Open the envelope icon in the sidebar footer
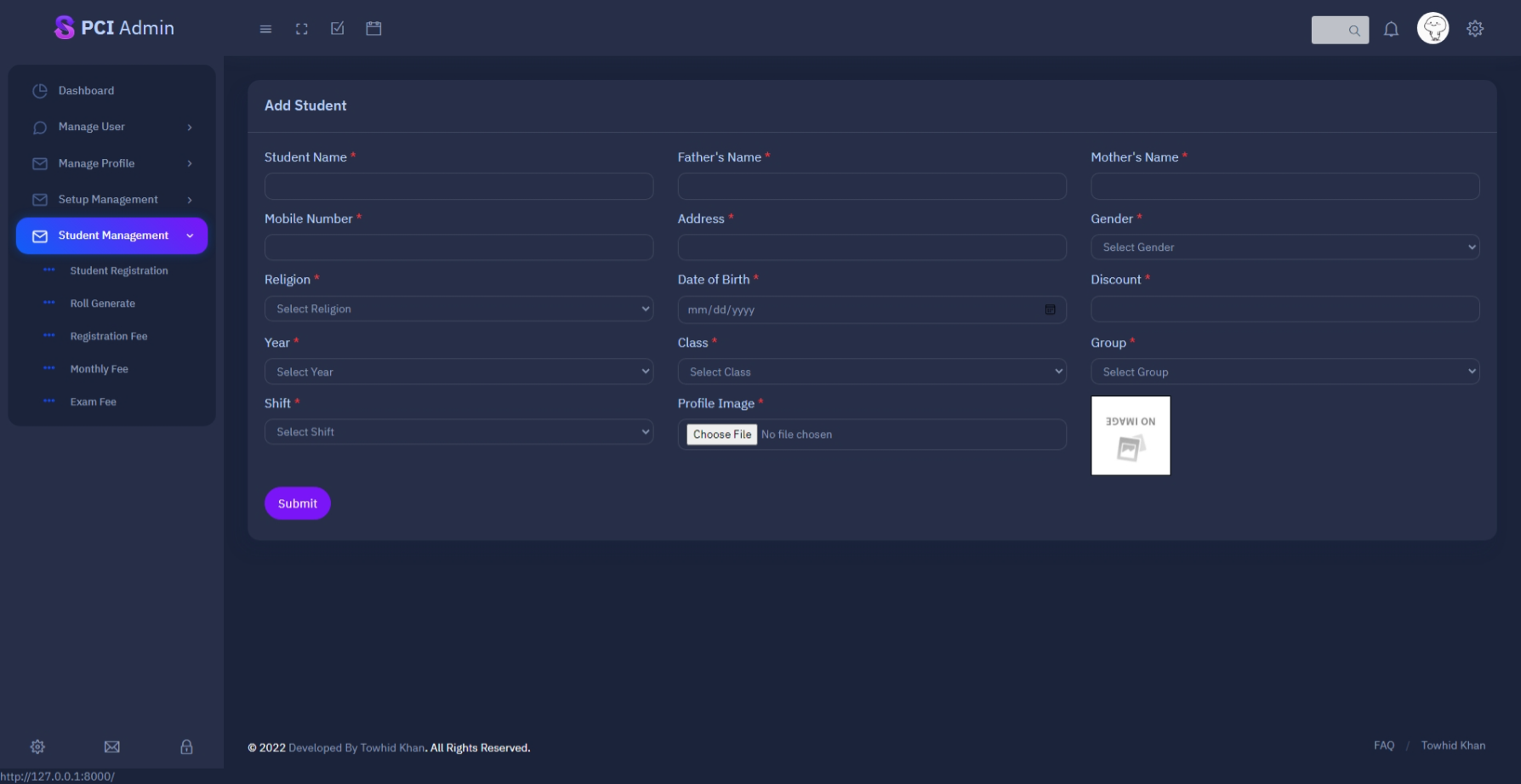1521x784 pixels. click(x=111, y=746)
